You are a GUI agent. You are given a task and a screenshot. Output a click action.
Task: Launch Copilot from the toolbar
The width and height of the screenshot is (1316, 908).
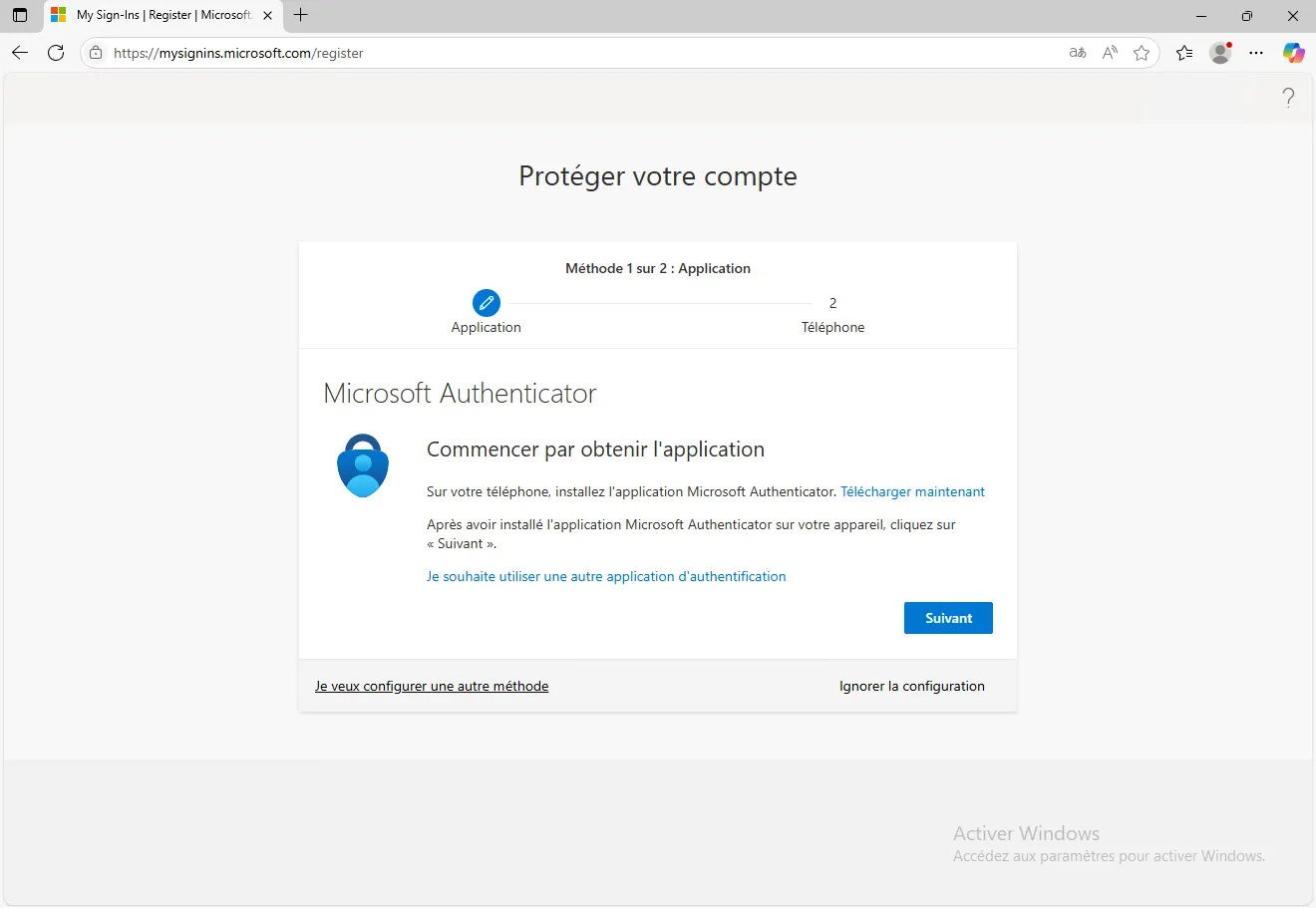(x=1293, y=53)
